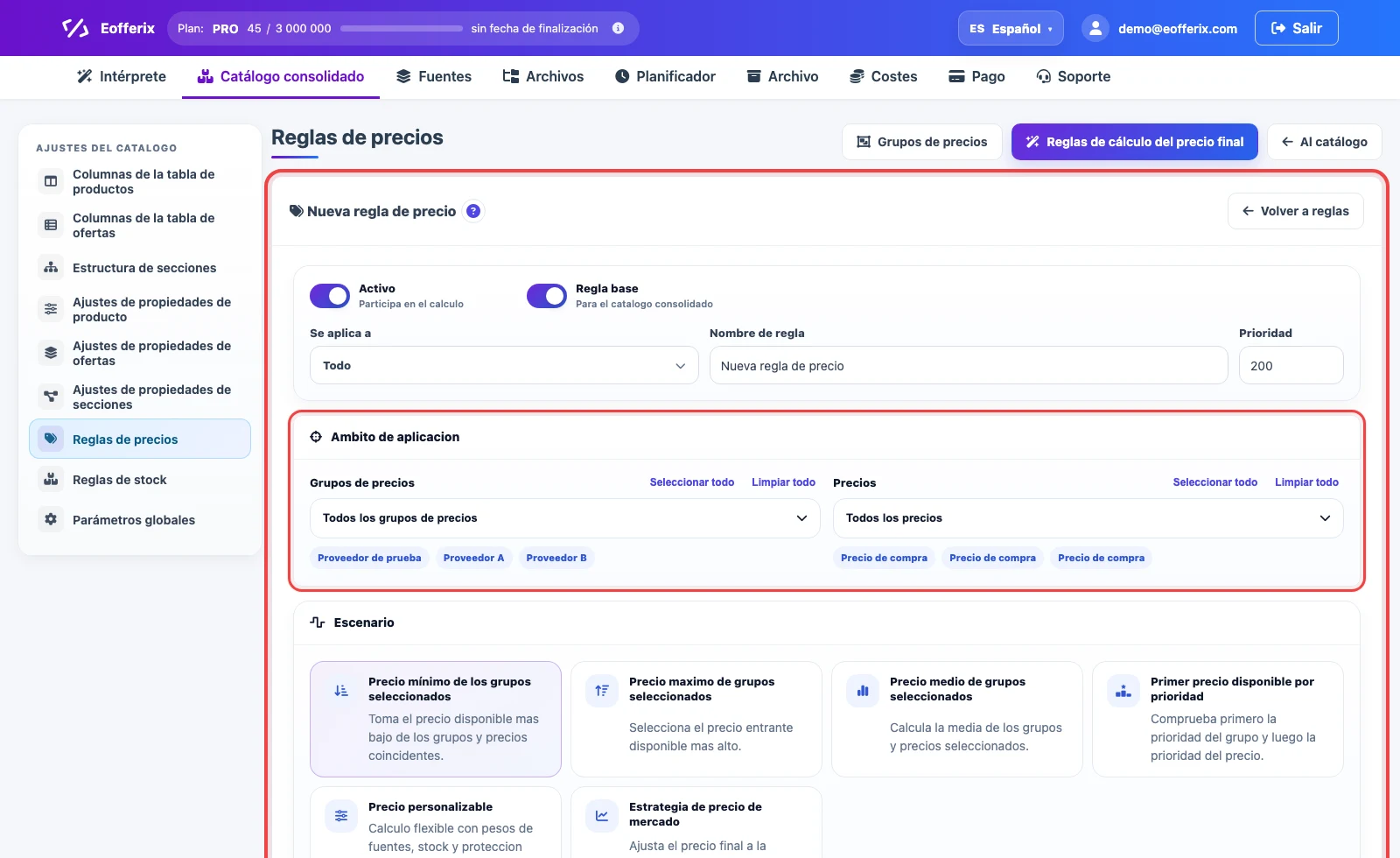Toggle the Activo switch off

click(x=330, y=296)
